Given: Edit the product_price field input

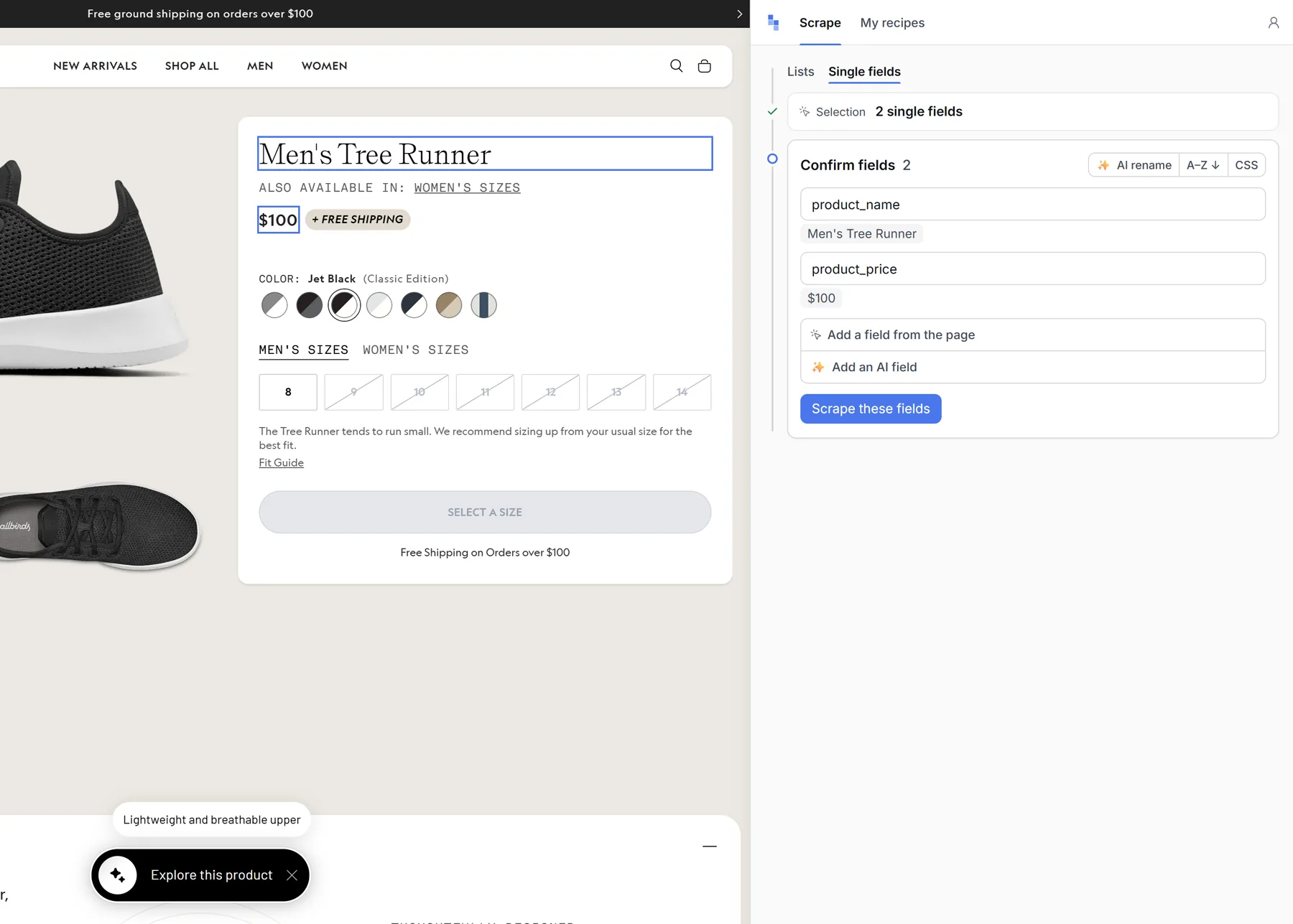Looking at the screenshot, I should click(1032, 269).
